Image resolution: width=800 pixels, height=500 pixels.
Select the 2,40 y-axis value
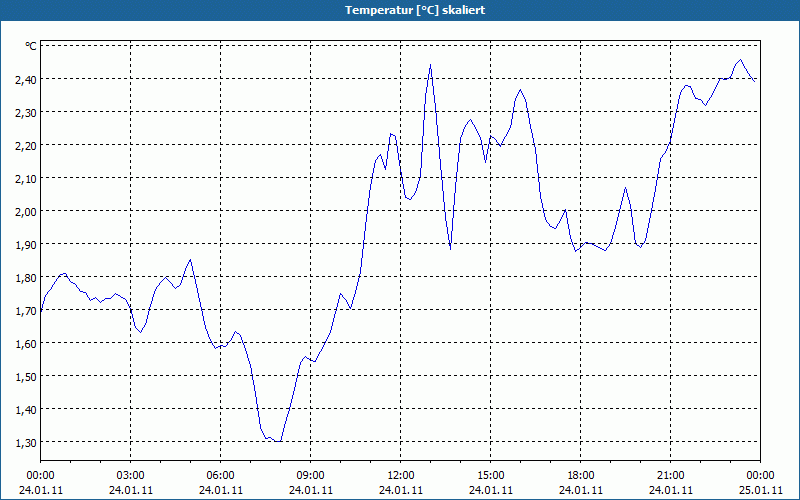click(x=26, y=79)
